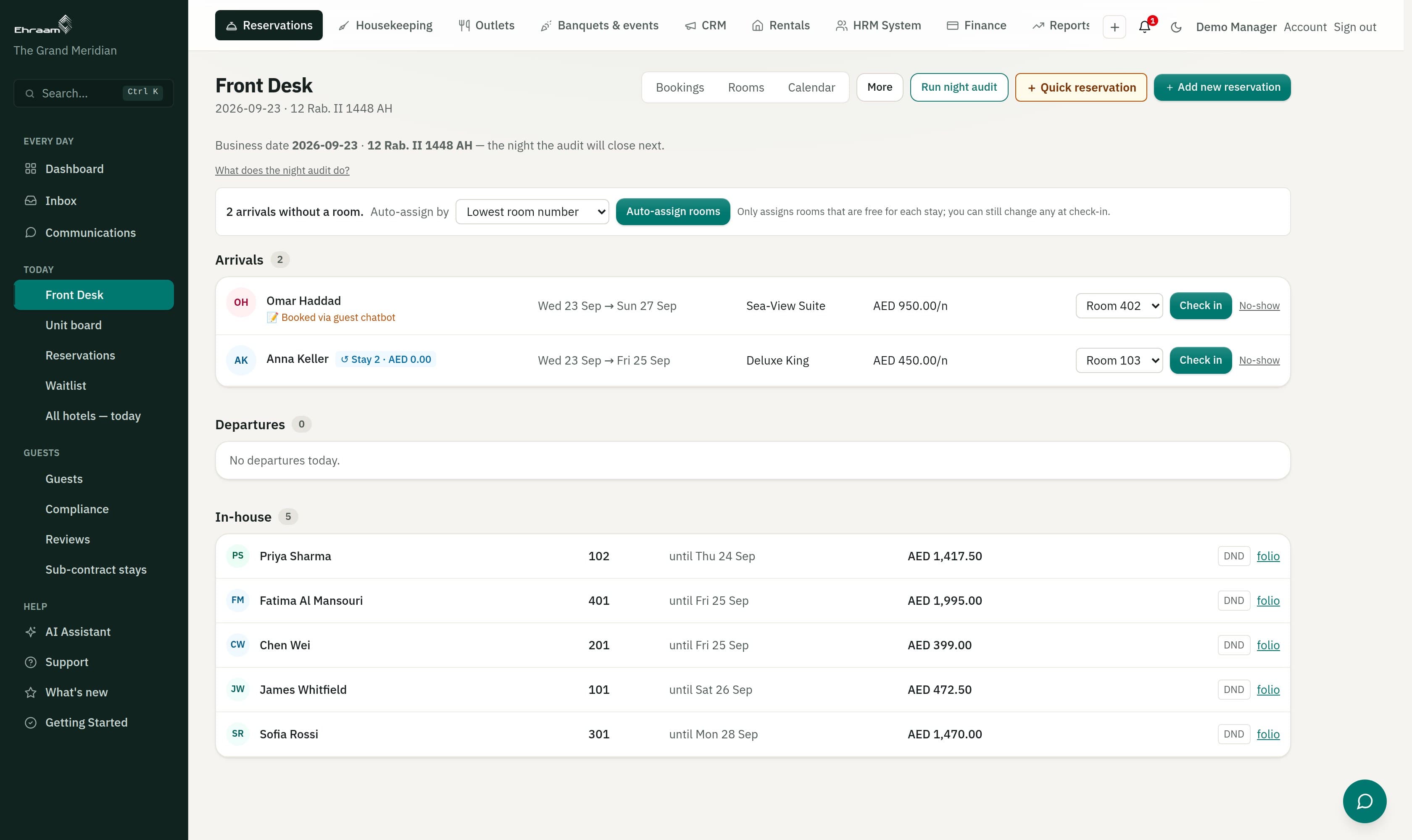
Task: Click the Getting Started check-circle icon
Action: click(31, 722)
